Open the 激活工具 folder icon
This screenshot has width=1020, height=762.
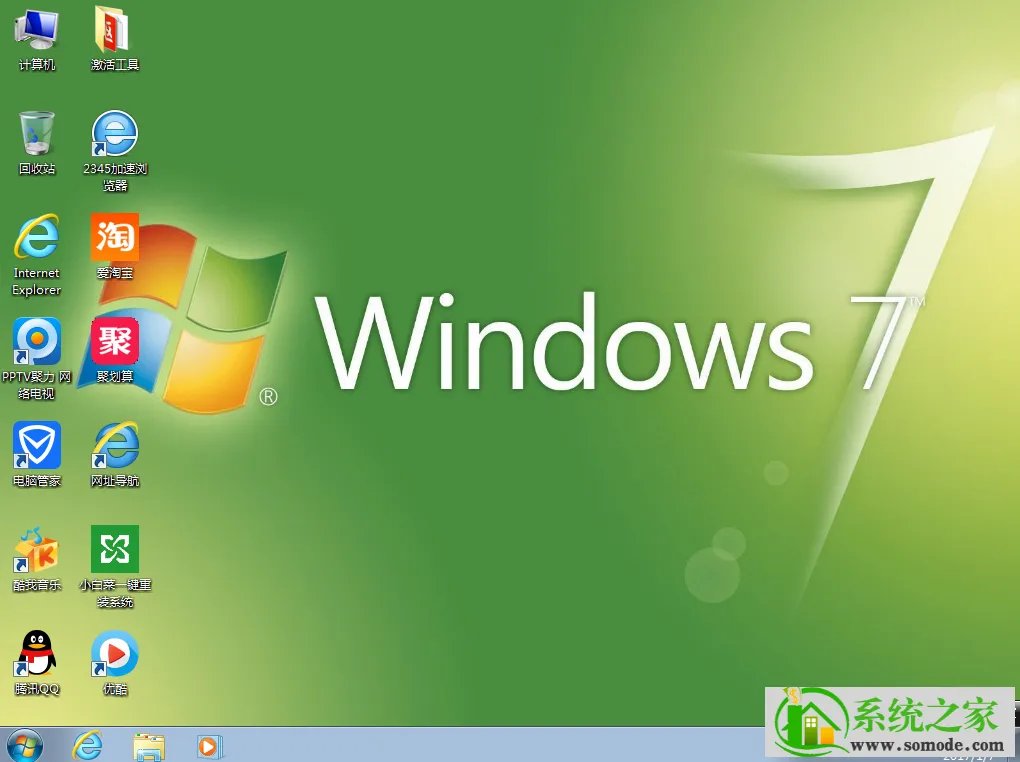point(115,31)
